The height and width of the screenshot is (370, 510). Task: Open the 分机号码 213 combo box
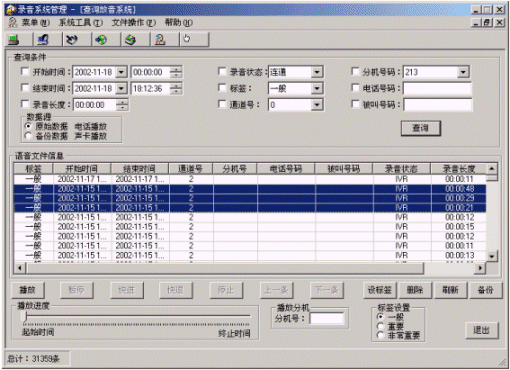tap(463, 72)
